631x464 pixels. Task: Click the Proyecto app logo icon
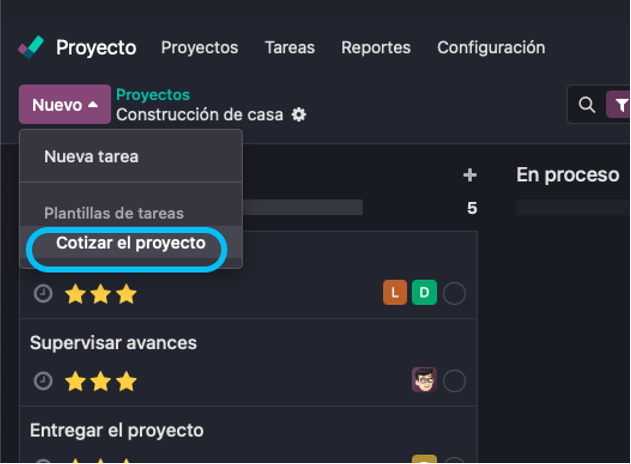tap(31, 47)
